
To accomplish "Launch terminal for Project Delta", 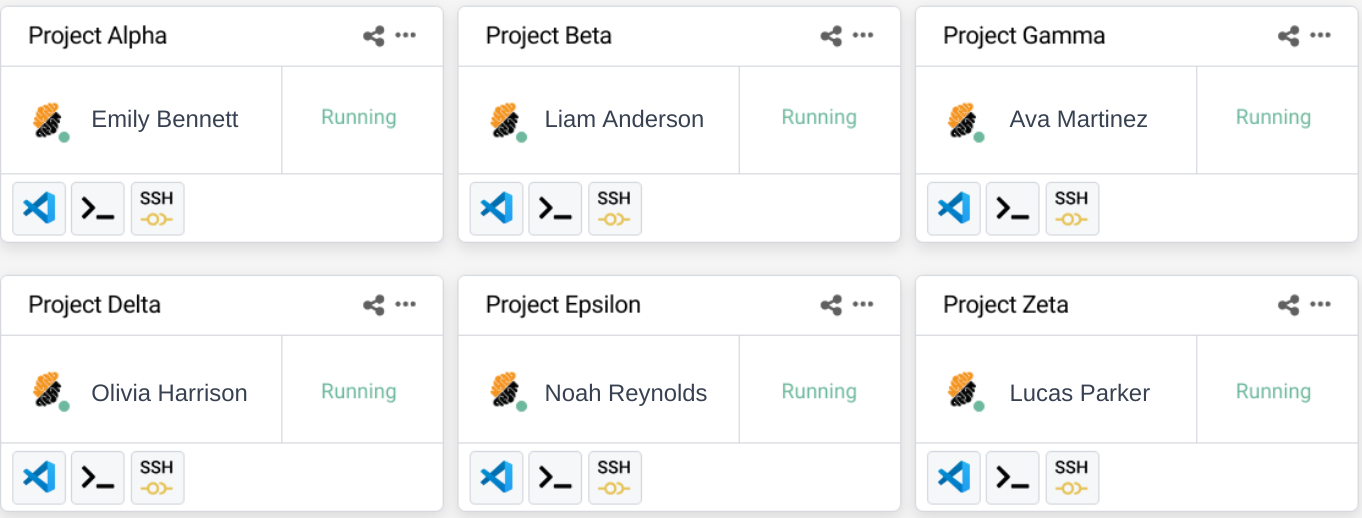I will [x=98, y=477].
